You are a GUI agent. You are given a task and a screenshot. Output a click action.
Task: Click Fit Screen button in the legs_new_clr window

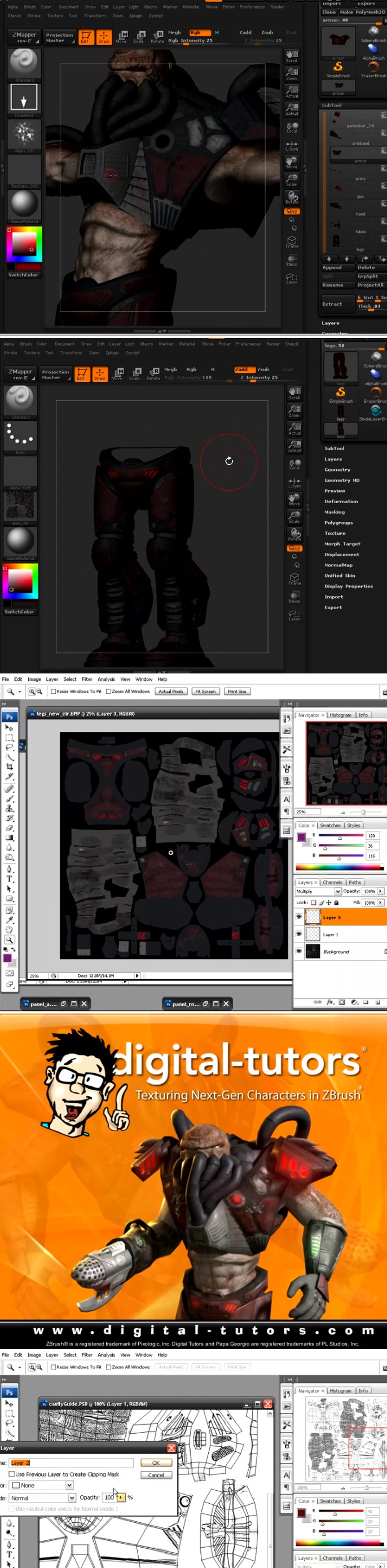(x=206, y=691)
